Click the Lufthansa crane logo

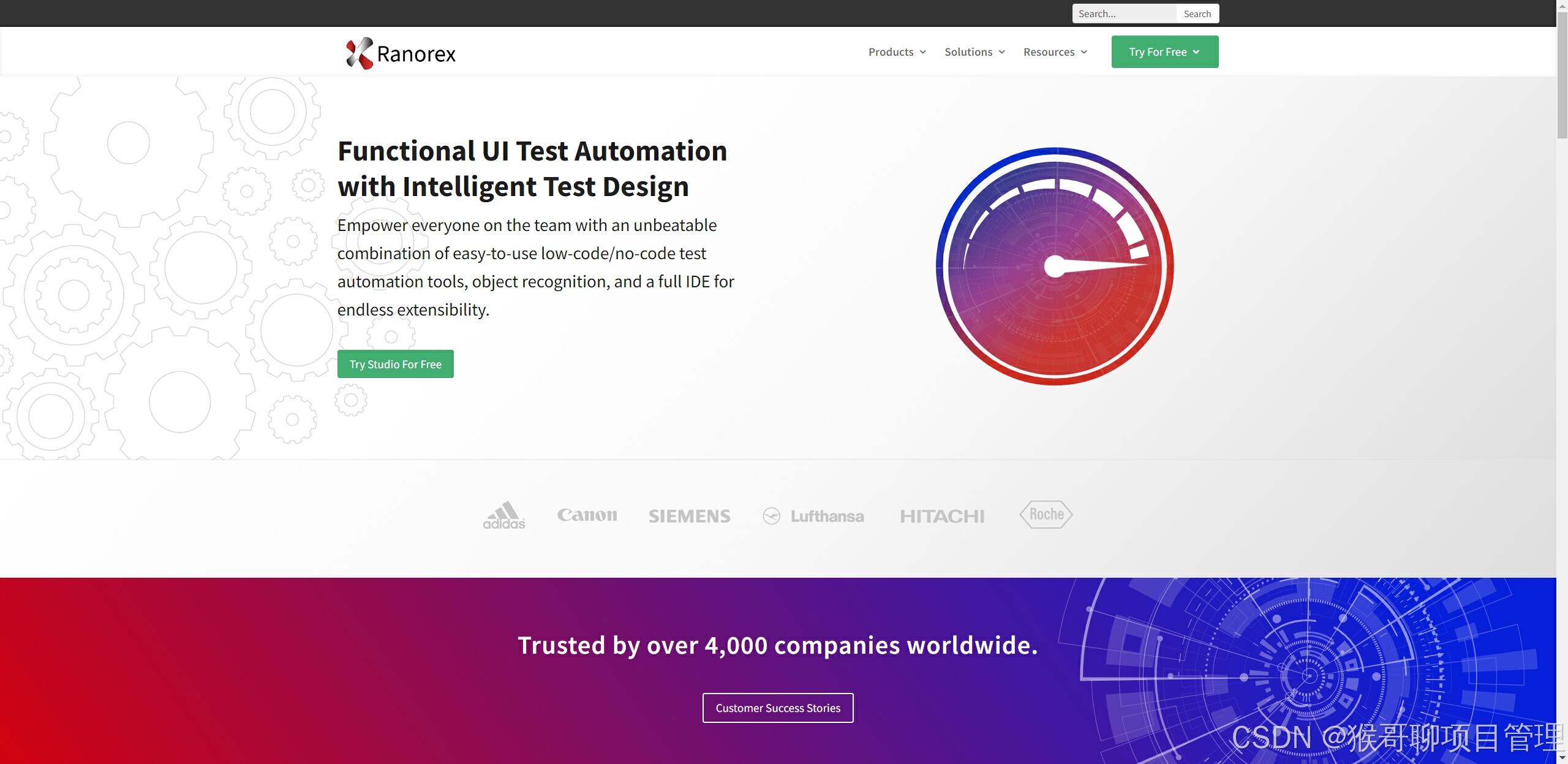[x=771, y=516]
